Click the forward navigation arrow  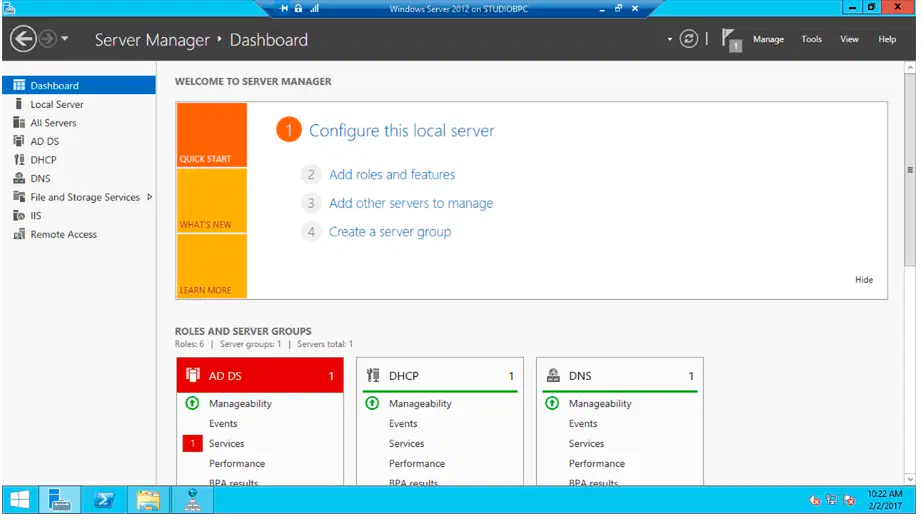(48, 39)
